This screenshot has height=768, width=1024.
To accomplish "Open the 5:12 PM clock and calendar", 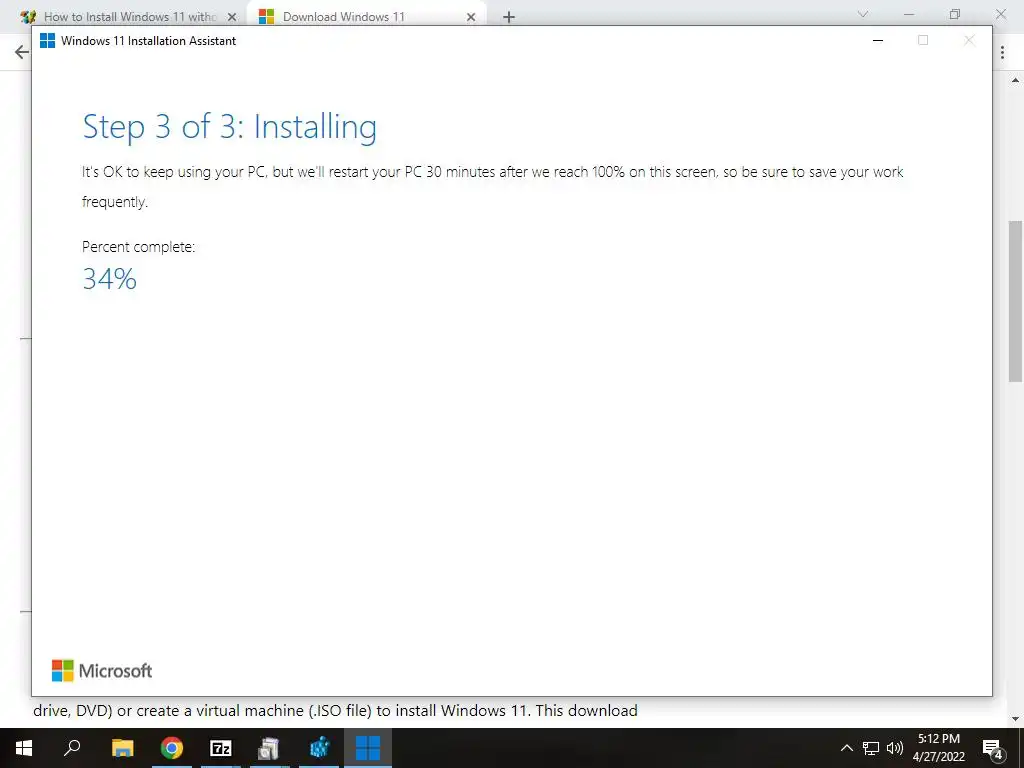I will coord(938,748).
